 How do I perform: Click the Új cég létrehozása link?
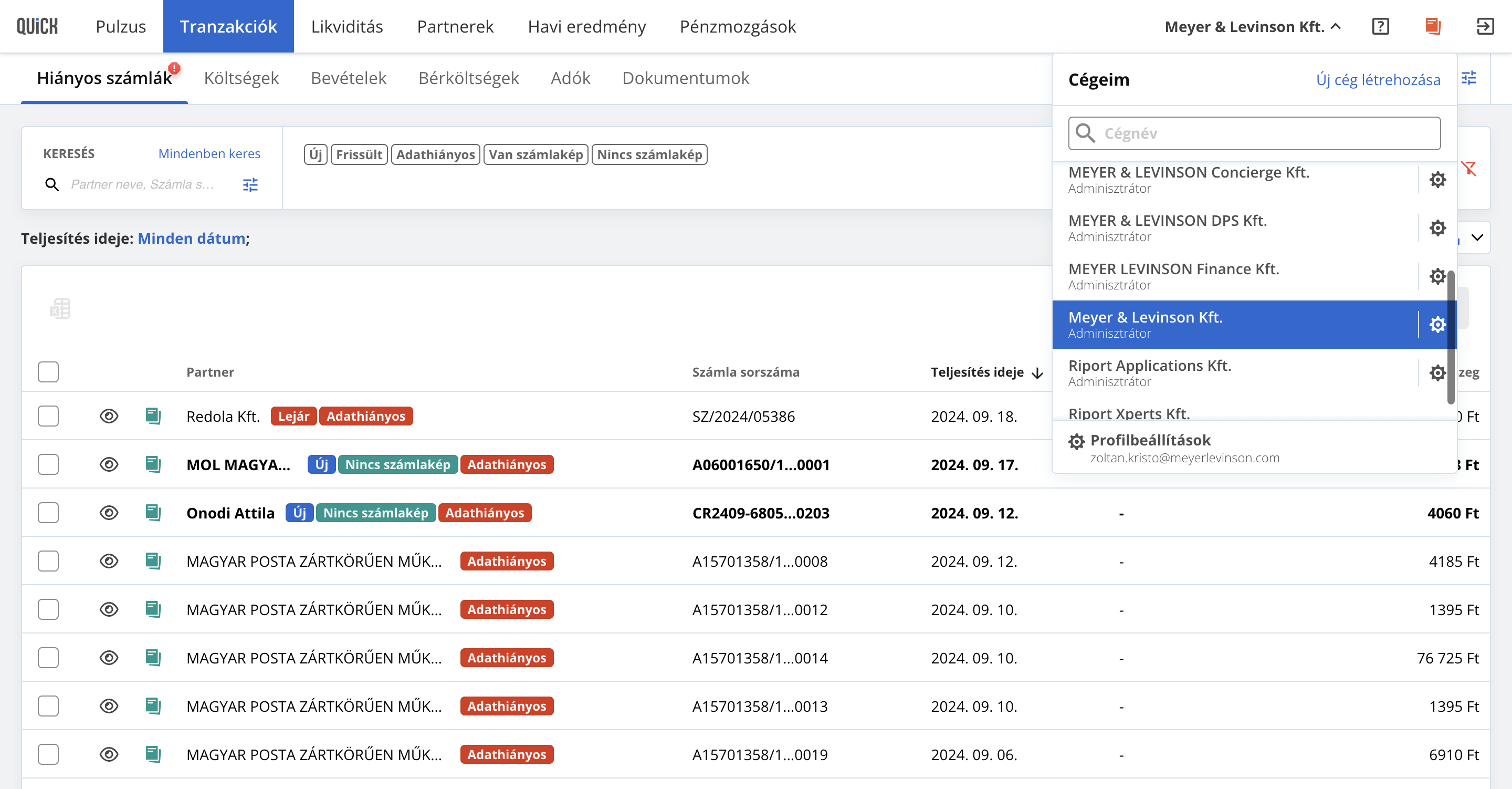1378,80
